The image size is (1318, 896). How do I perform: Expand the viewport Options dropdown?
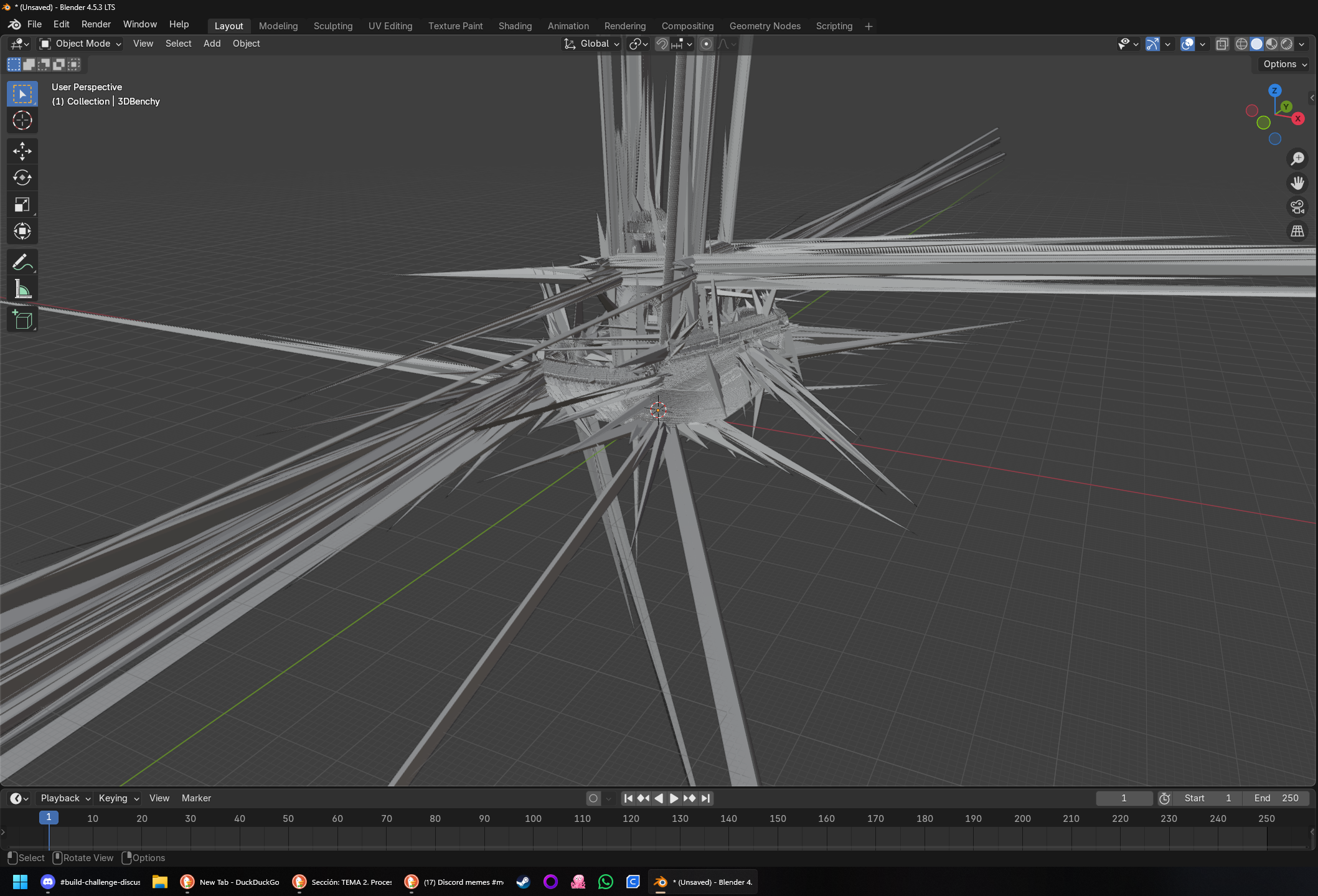1284,64
